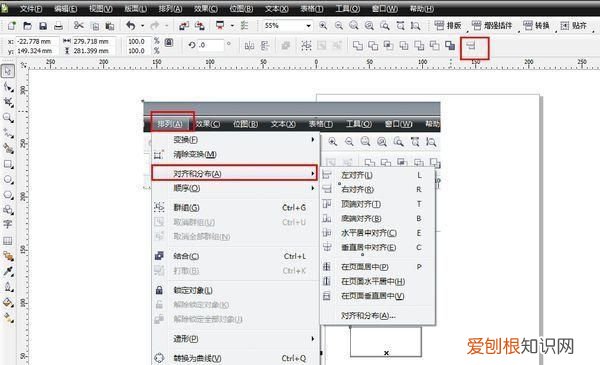Select the Fill bucket tool
This screenshot has height=365, width=600.
pos(8,302)
